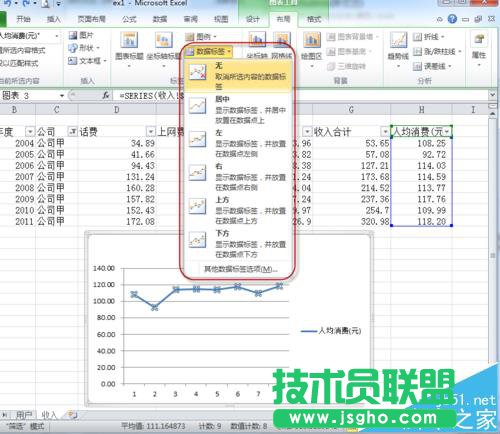Click the 三维旋转 3-D rotation button
Screen dimensions: 500x434
(346, 66)
